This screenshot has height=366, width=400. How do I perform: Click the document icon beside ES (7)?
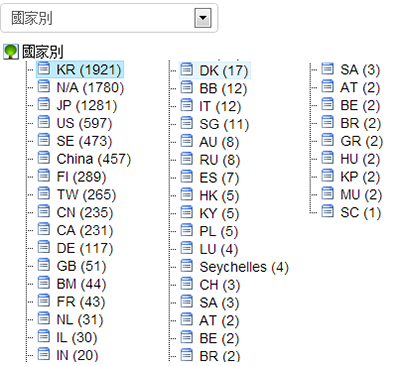click(x=187, y=176)
